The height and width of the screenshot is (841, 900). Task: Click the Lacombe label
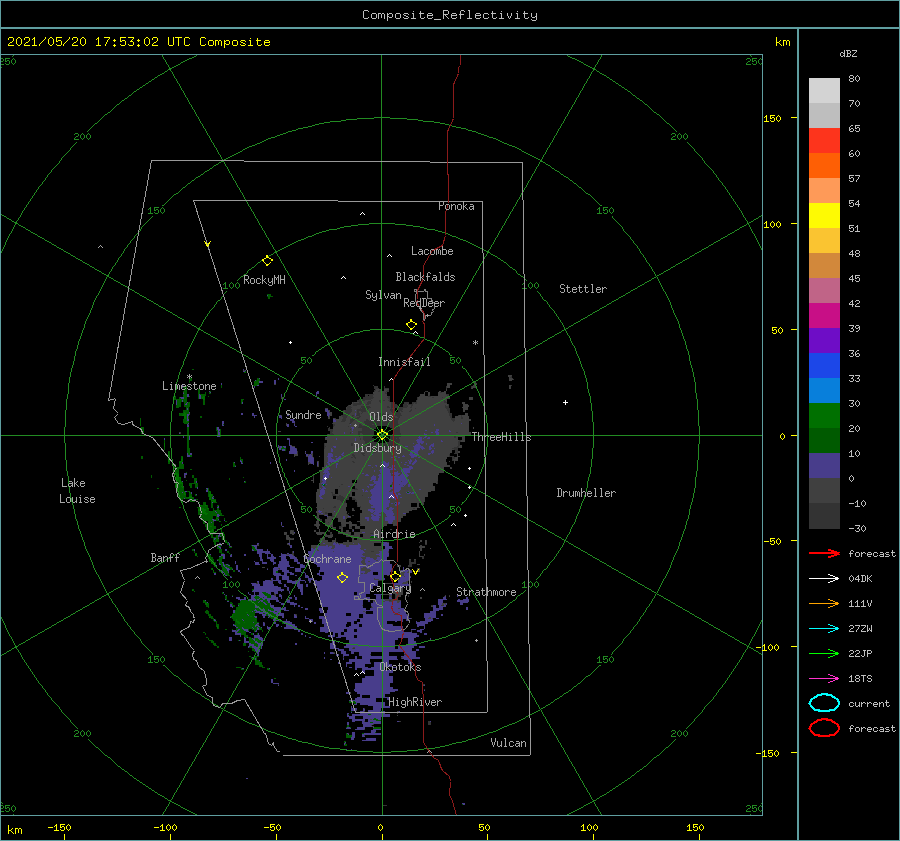[432, 251]
